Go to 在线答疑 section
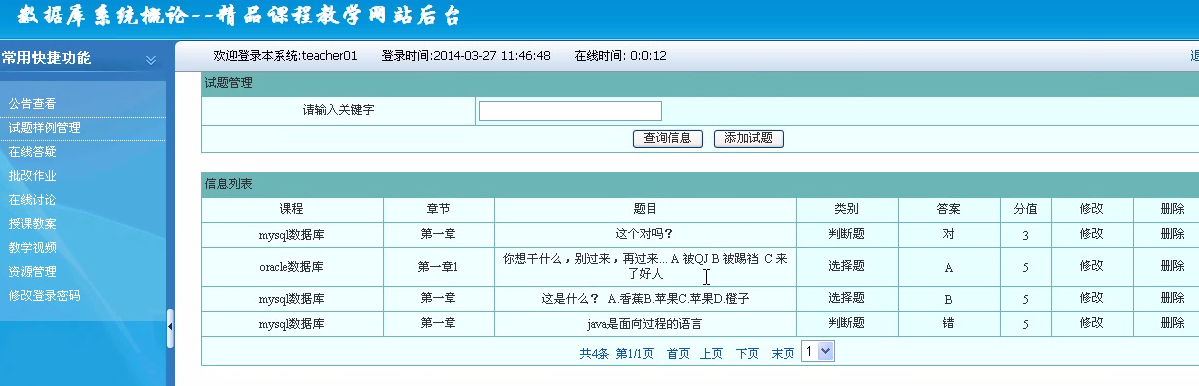Viewport: 1199px width, 386px height. point(32,152)
